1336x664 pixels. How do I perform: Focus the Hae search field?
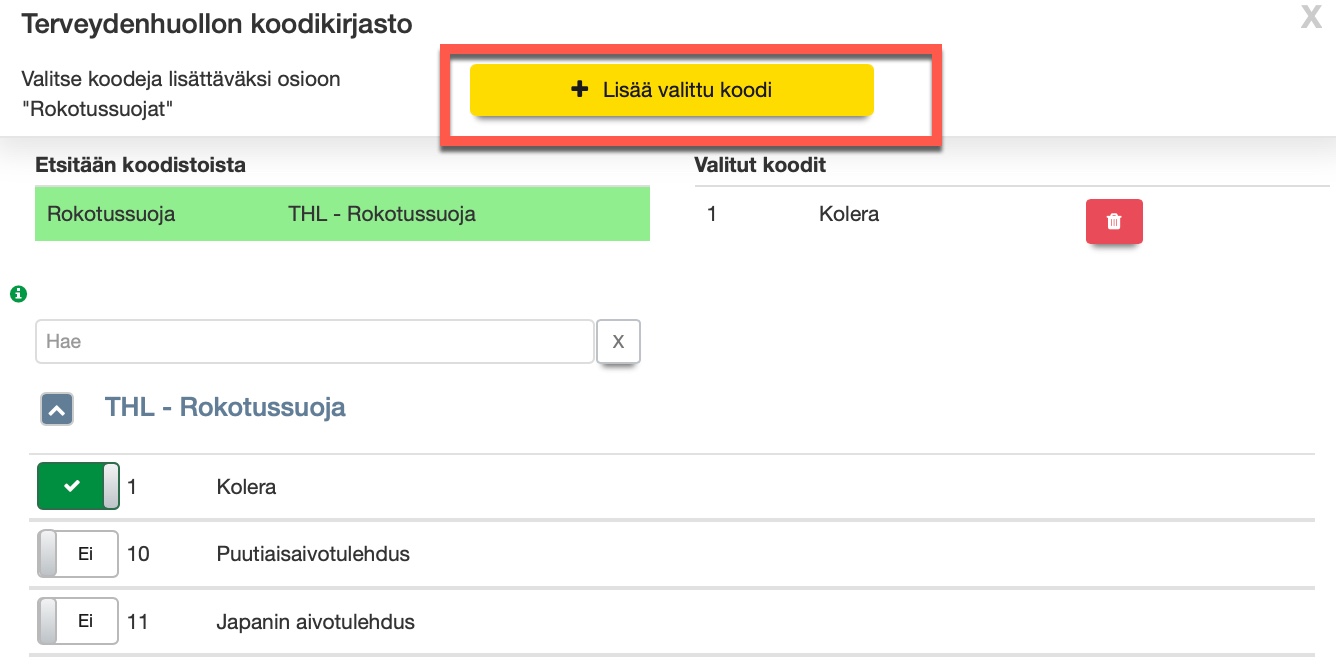click(315, 342)
